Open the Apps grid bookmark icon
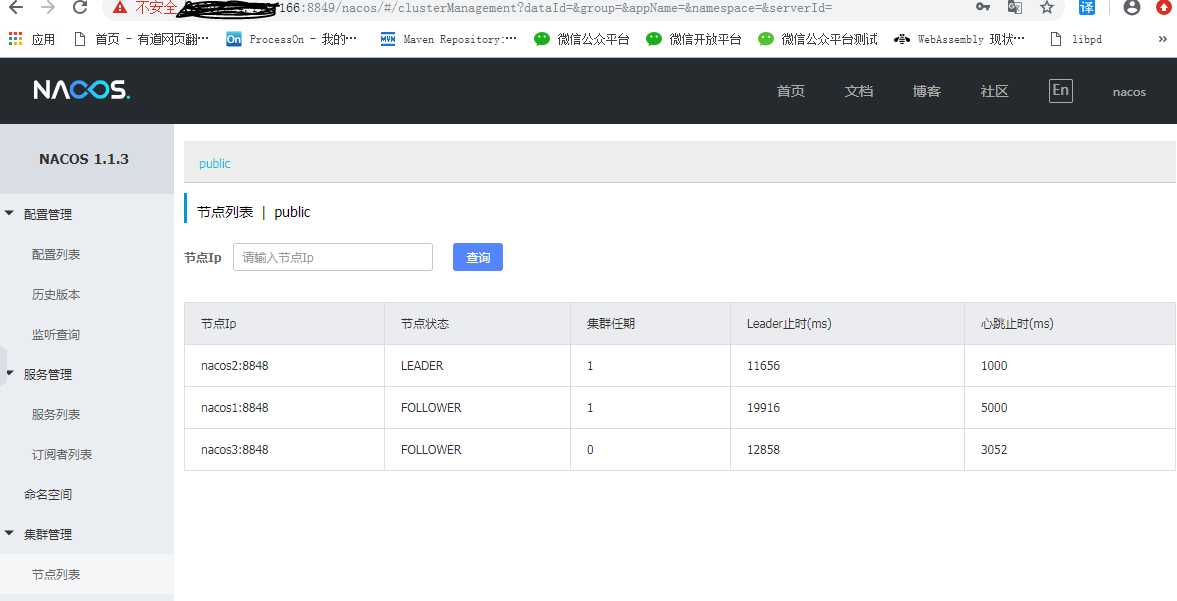Image resolution: width=1177 pixels, height=601 pixels. point(16,39)
